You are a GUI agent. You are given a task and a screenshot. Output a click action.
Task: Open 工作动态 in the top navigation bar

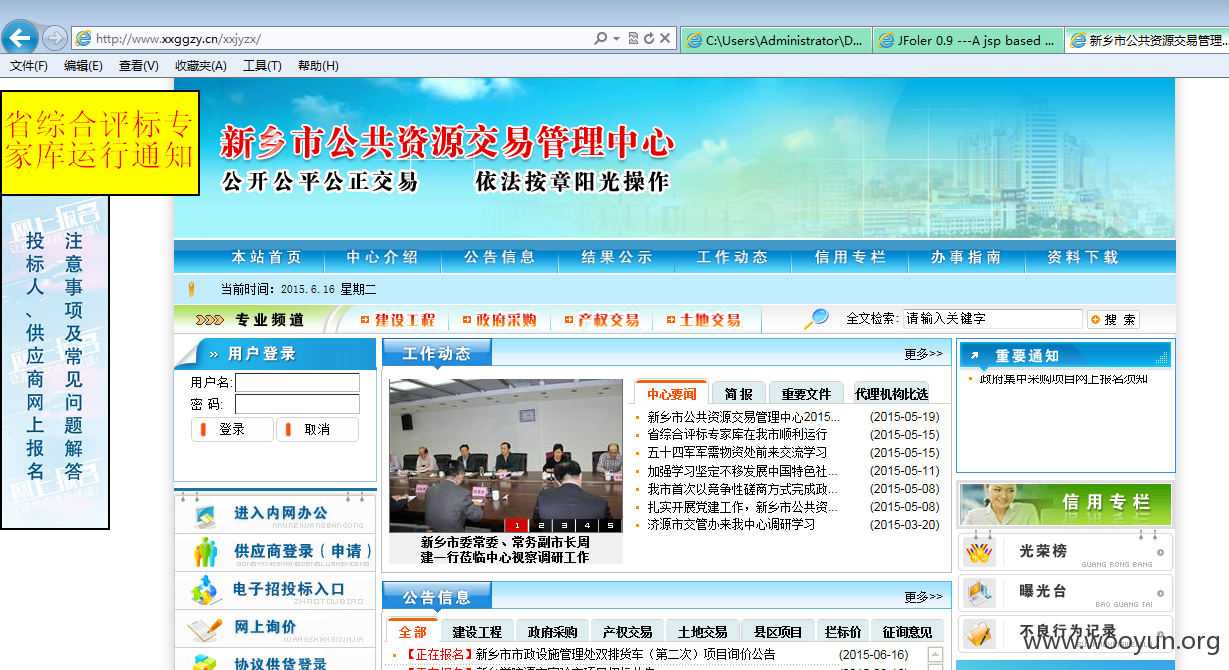(733, 257)
